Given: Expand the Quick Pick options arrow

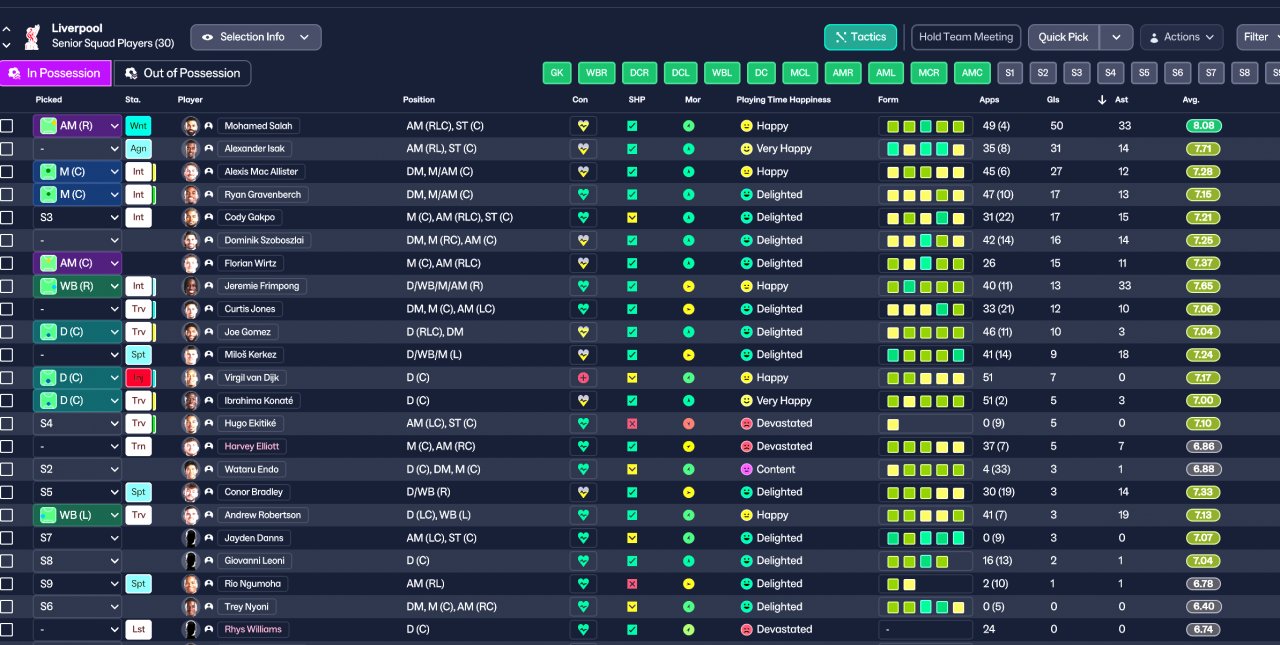Looking at the screenshot, I should coord(1116,37).
